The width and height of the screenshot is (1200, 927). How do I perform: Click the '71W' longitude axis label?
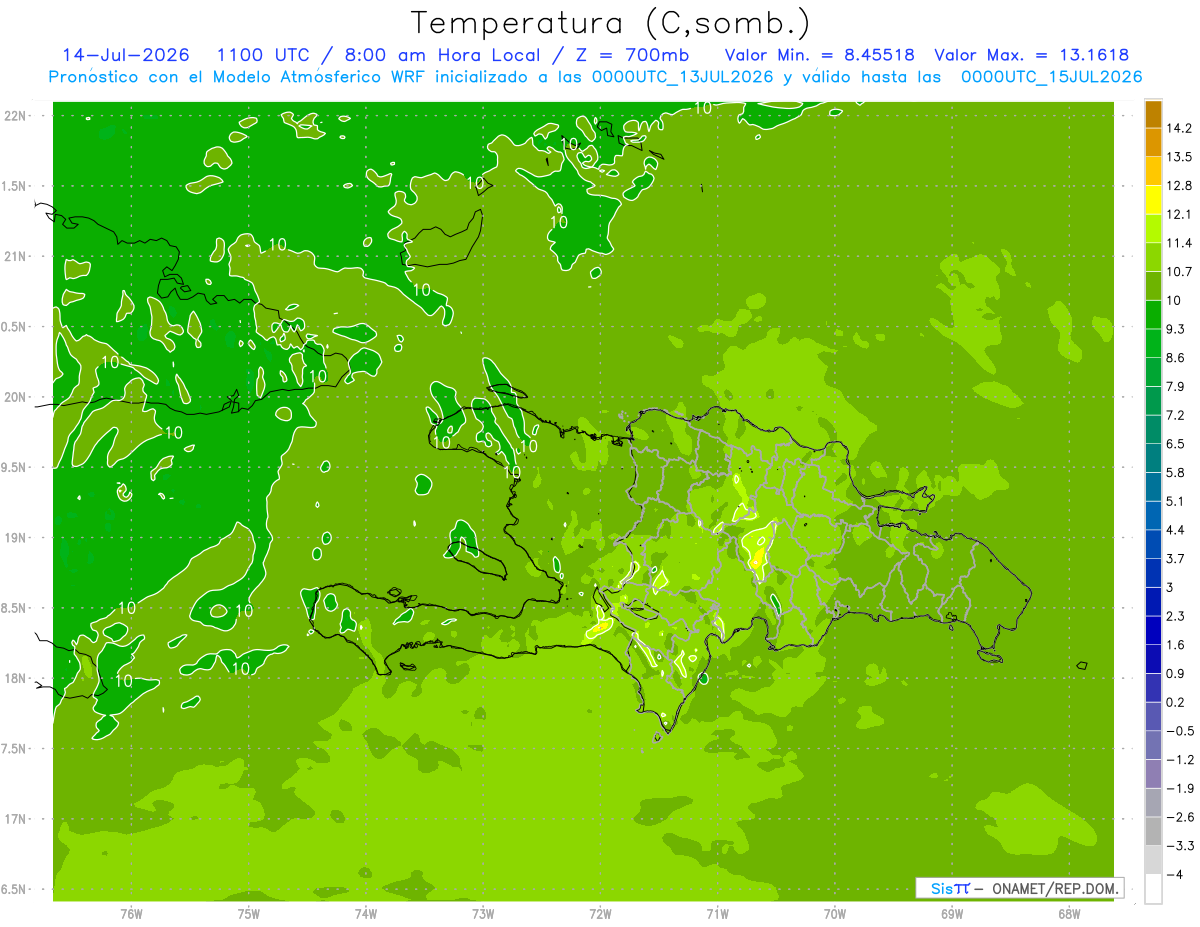(x=717, y=914)
